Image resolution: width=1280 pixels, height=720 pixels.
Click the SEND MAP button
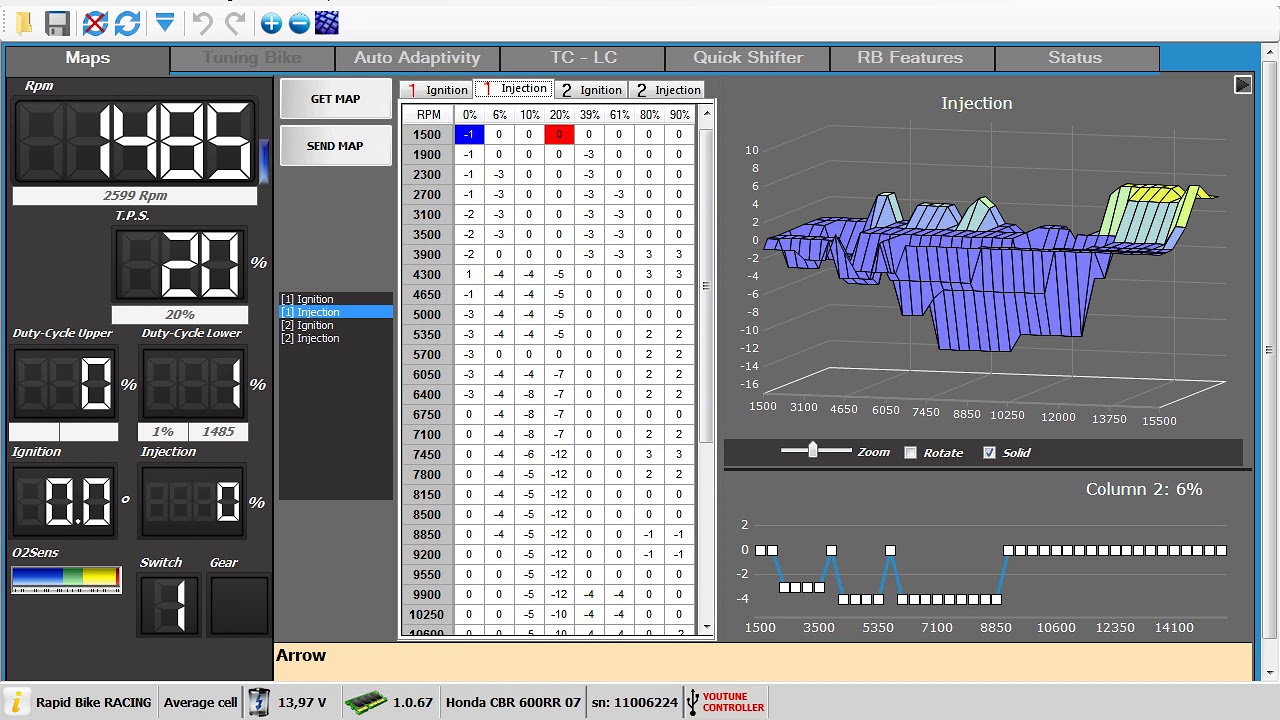(335, 146)
